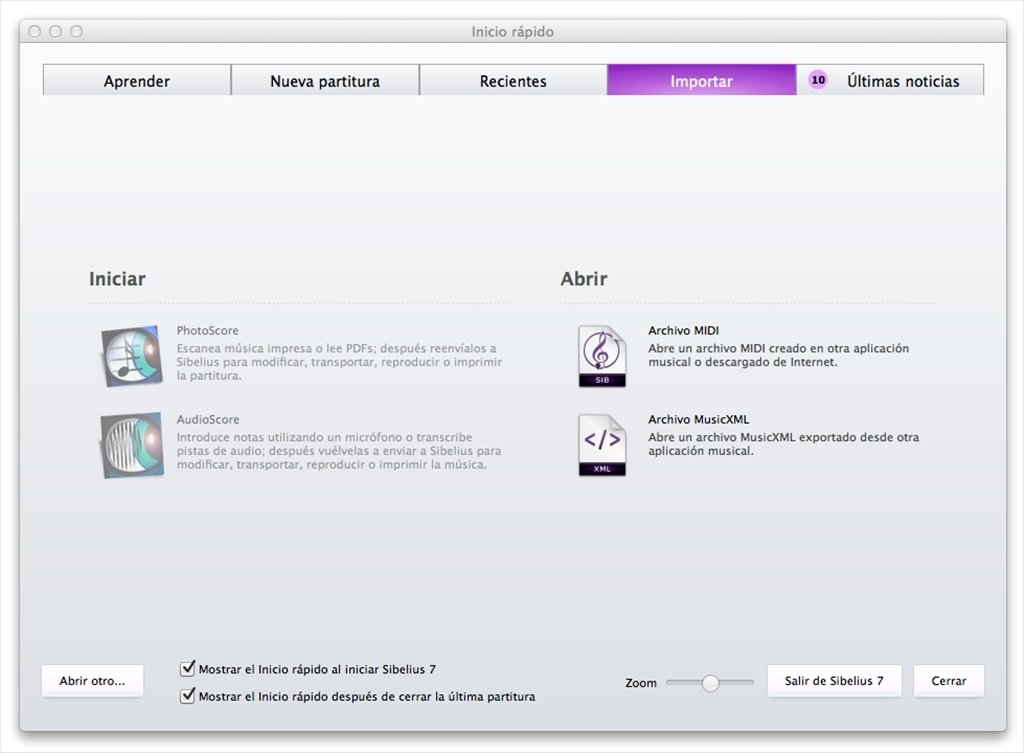
Task: Select the Importar tab
Action: pyautogui.click(x=701, y=80)
